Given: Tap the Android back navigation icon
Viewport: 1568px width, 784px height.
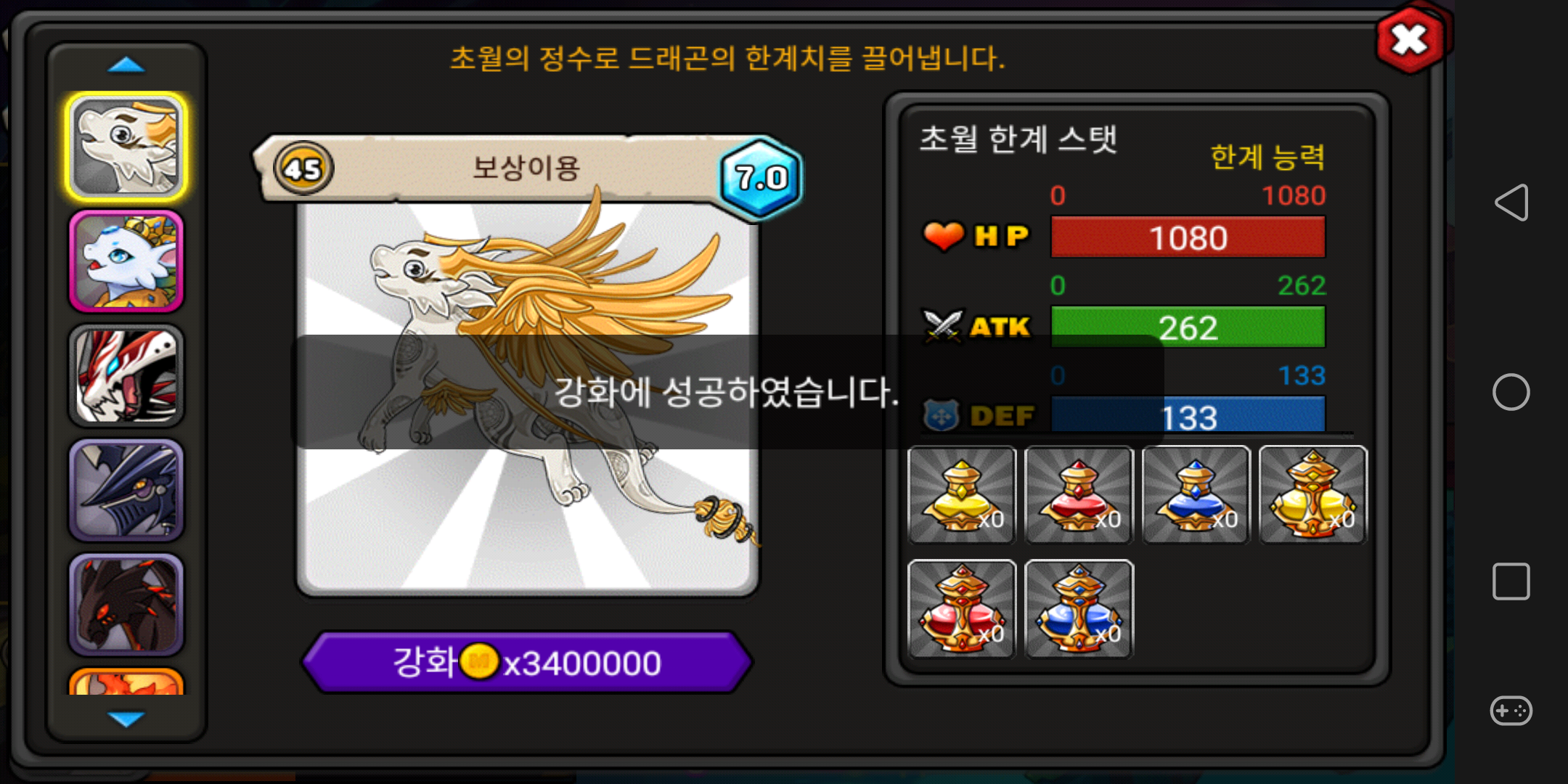Looking at the screenshot, I should pyautogui.click(x=1511, y=203).
